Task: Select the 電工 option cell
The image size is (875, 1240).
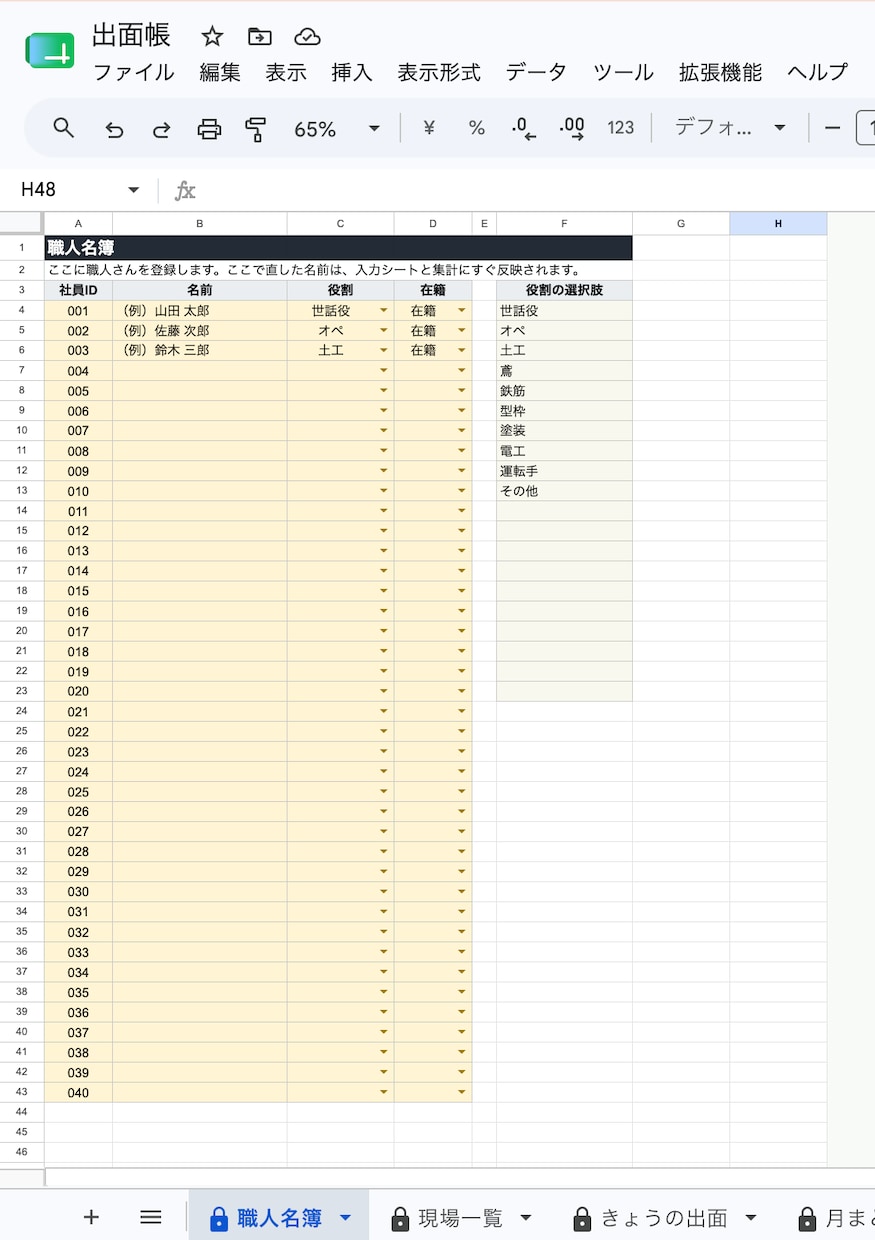Action: [x=564, y=451]
